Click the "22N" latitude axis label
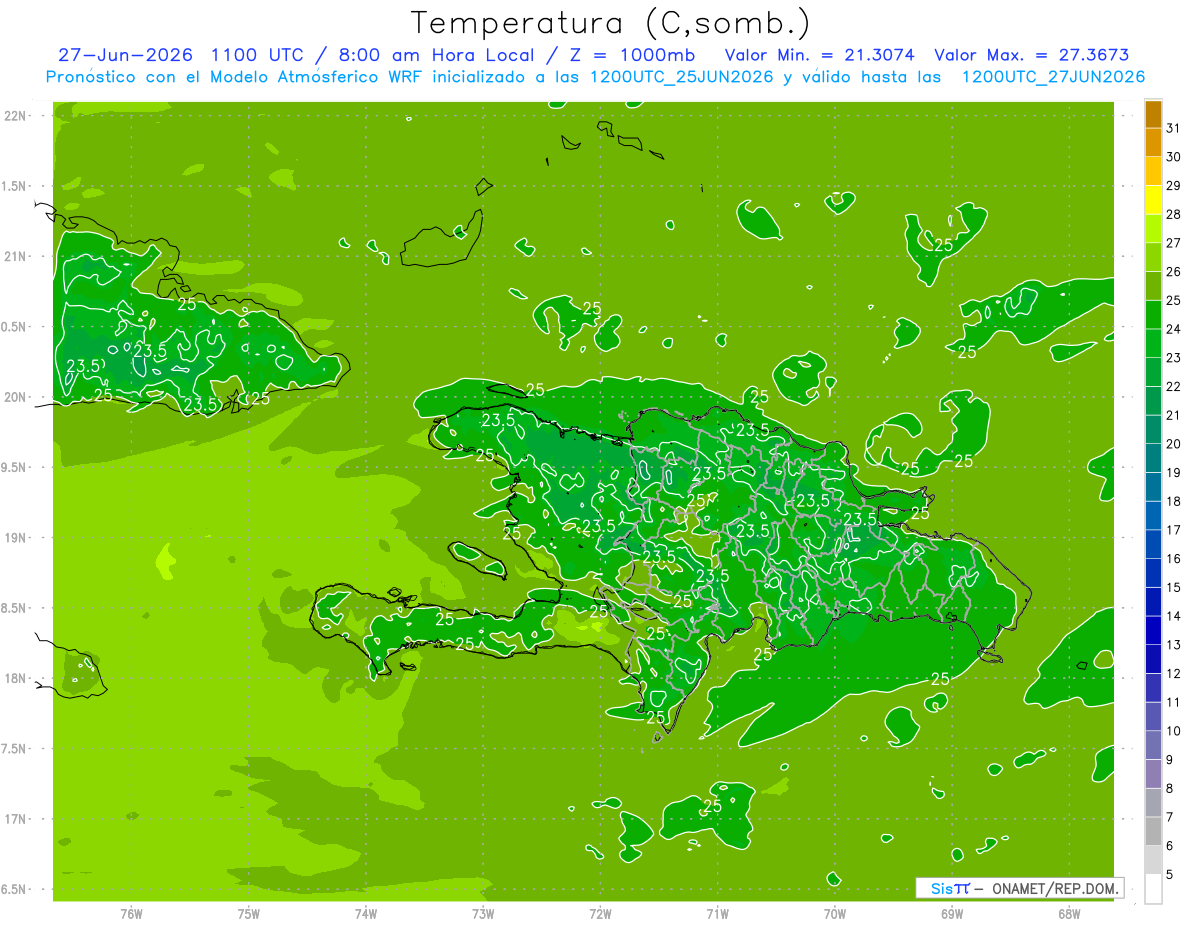The height and width of the screenshot is (927, 1200). 16,116
